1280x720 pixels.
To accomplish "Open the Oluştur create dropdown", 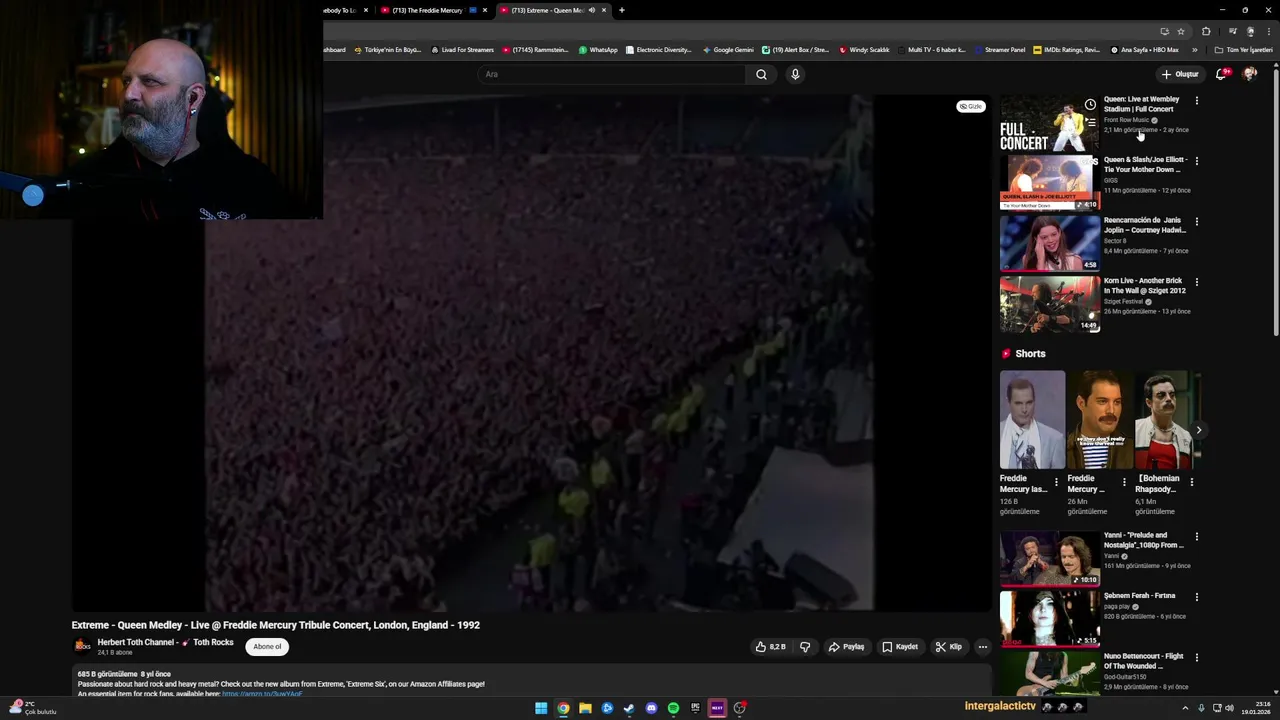I will pyautogui.click(x=1180, y=74).
